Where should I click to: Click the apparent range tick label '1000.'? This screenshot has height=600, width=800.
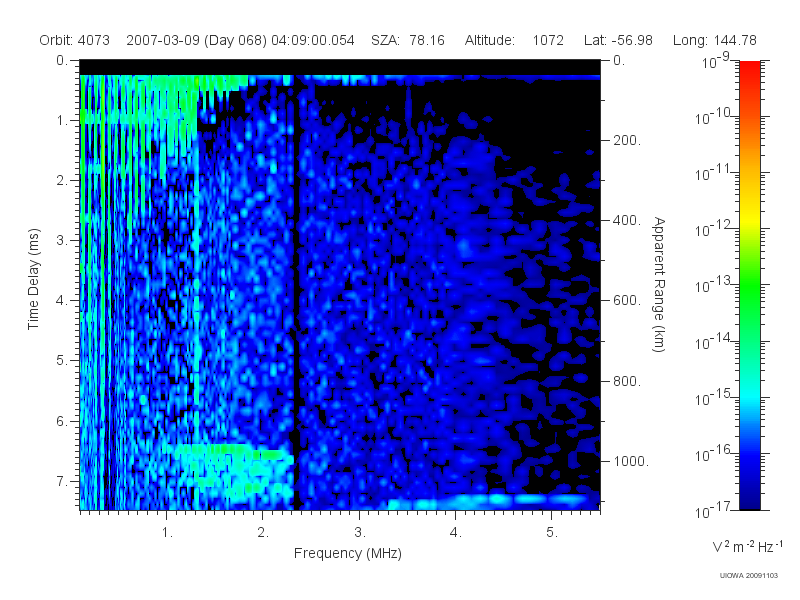631,461
